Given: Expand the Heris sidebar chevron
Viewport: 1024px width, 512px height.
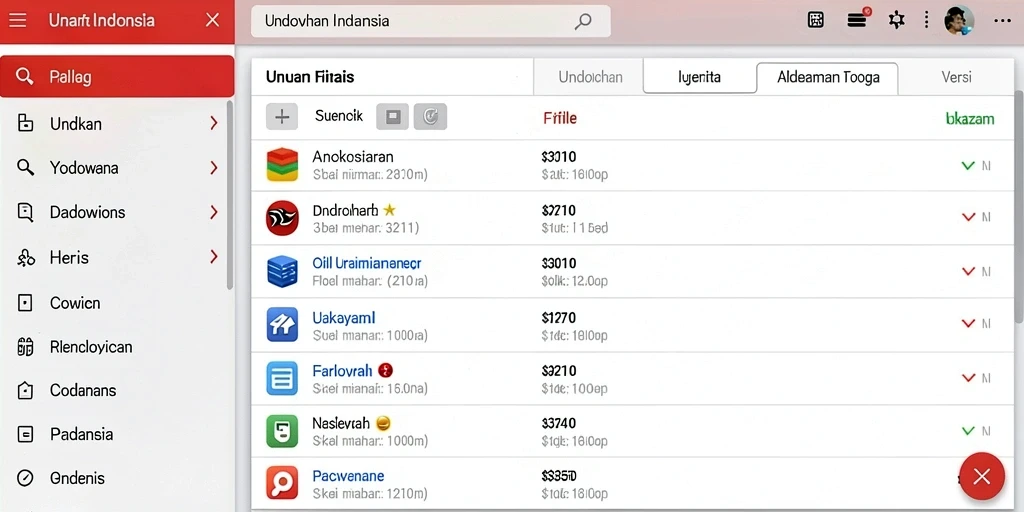Looking at the screenshot, I should pos(214,257).
